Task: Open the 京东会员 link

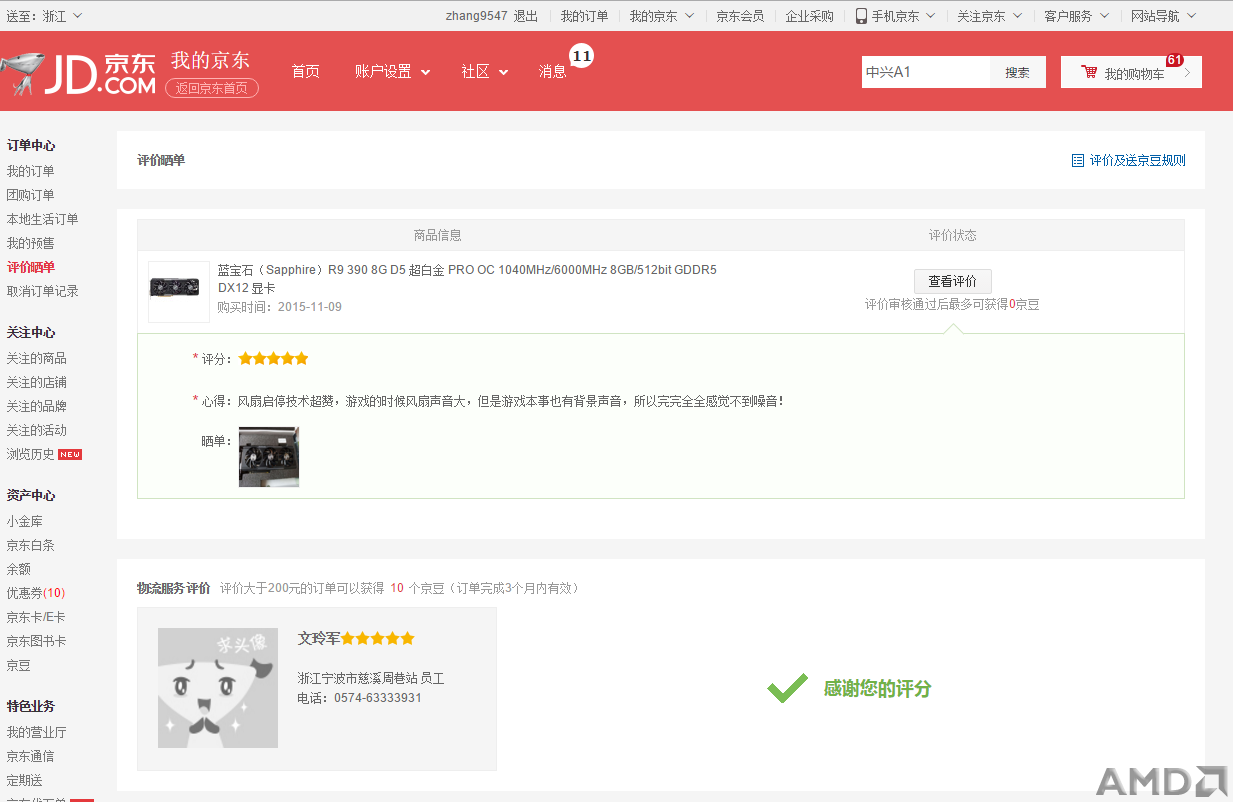Action: point(740,16)
